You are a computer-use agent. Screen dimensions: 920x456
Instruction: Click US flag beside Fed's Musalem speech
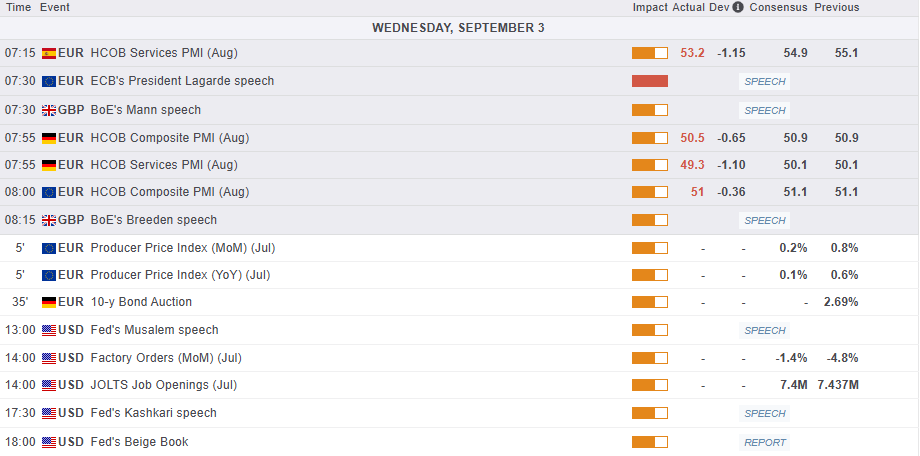[x=48, y=330]
